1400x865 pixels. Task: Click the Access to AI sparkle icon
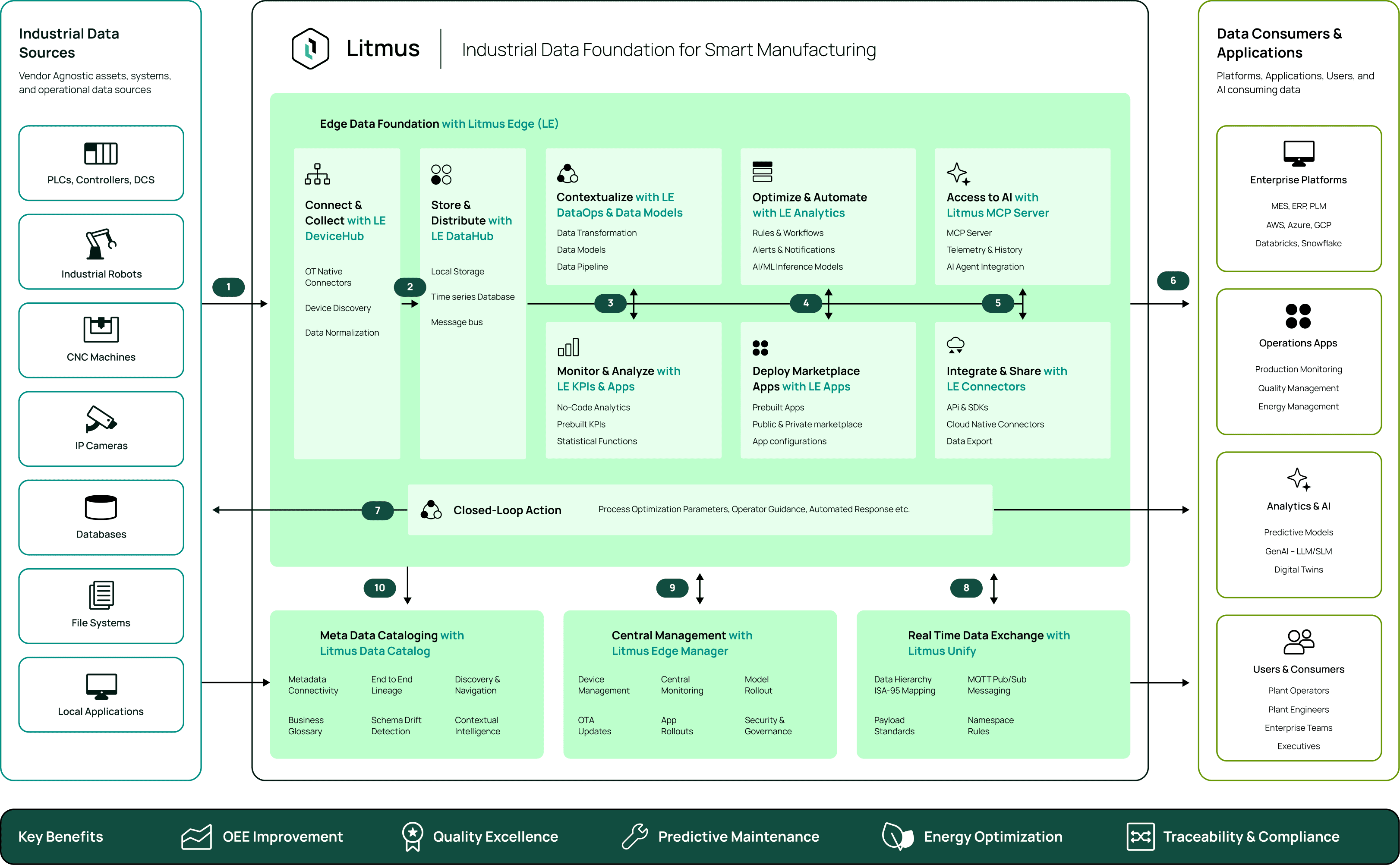[959, 174]
